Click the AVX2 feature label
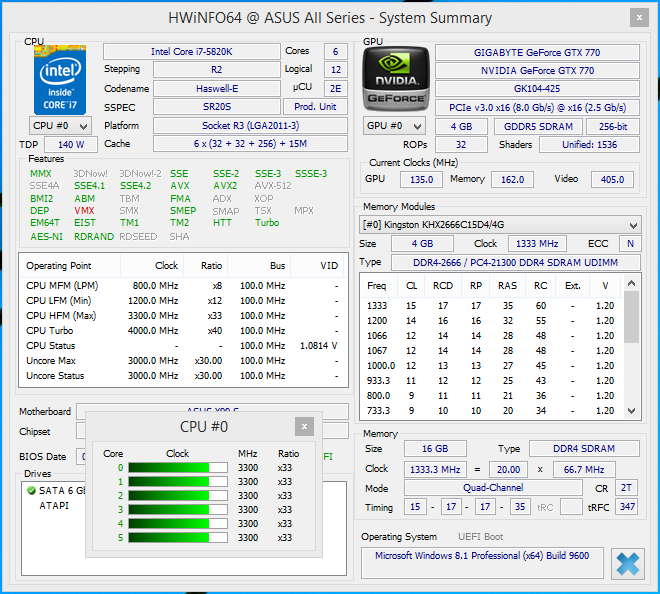The image size is (660, 594). [225, 186]
